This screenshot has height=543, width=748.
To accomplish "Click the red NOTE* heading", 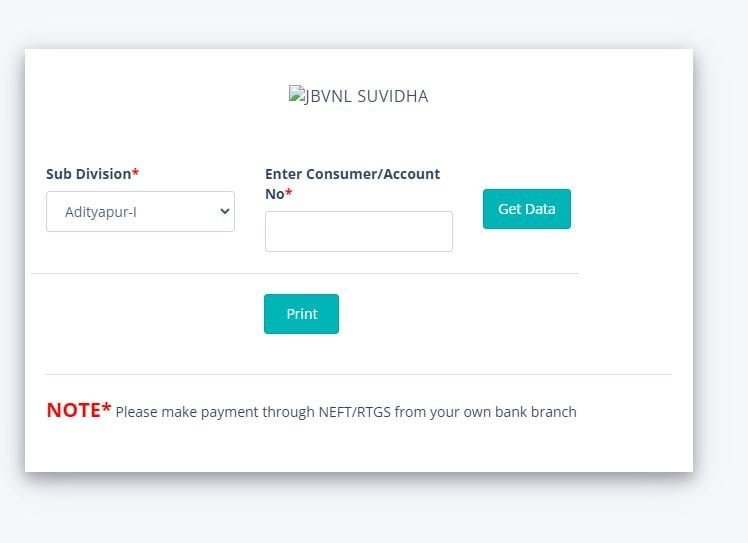I will point(79,410).
